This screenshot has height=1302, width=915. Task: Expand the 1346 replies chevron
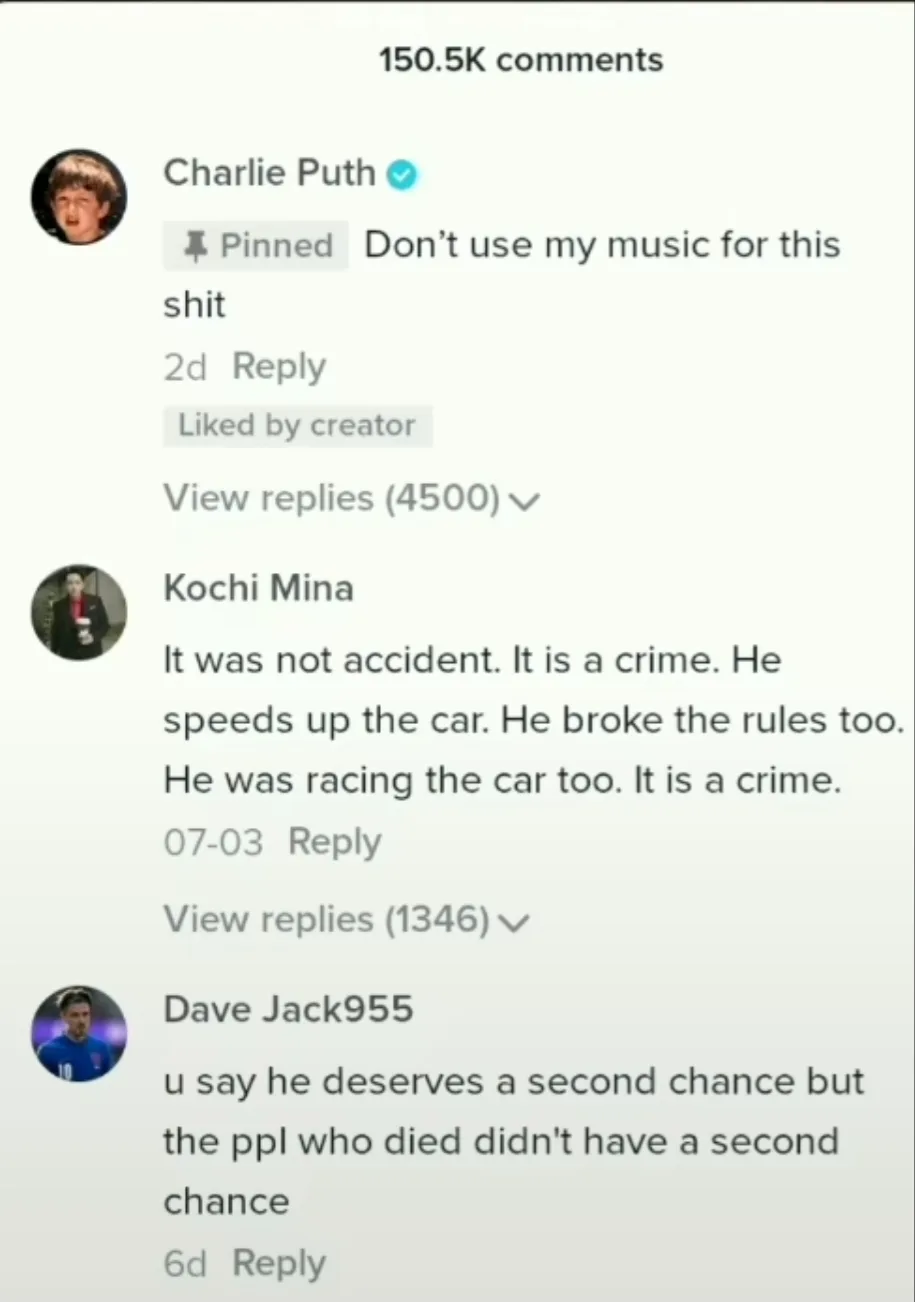pos(512,922)
